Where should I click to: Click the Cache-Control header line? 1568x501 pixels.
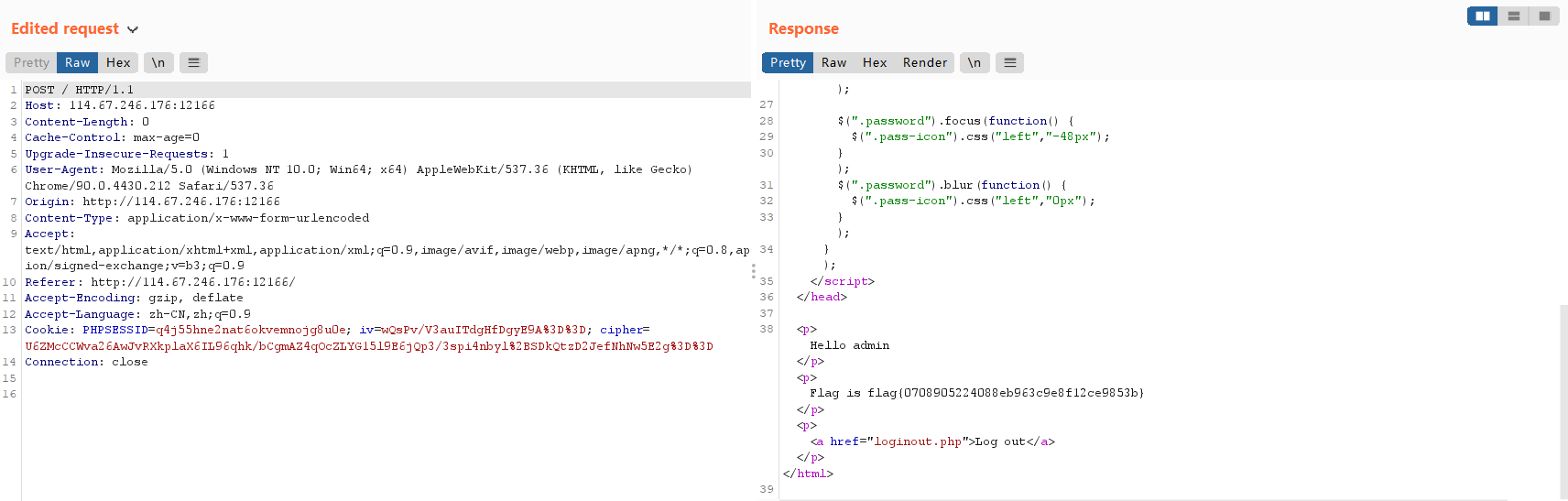pyautogui.click(x=112, y=137)
